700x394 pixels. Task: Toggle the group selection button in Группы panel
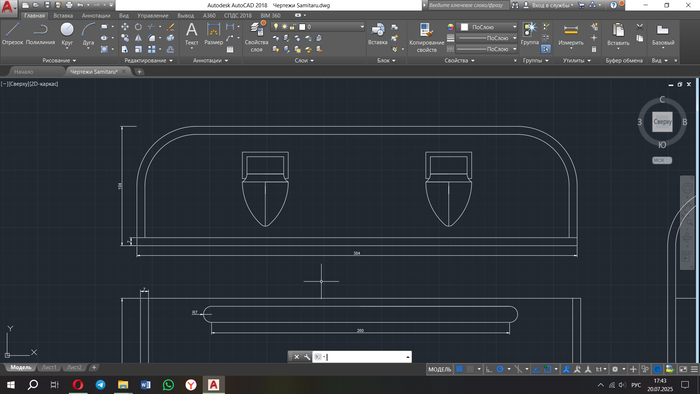point(546,49)
